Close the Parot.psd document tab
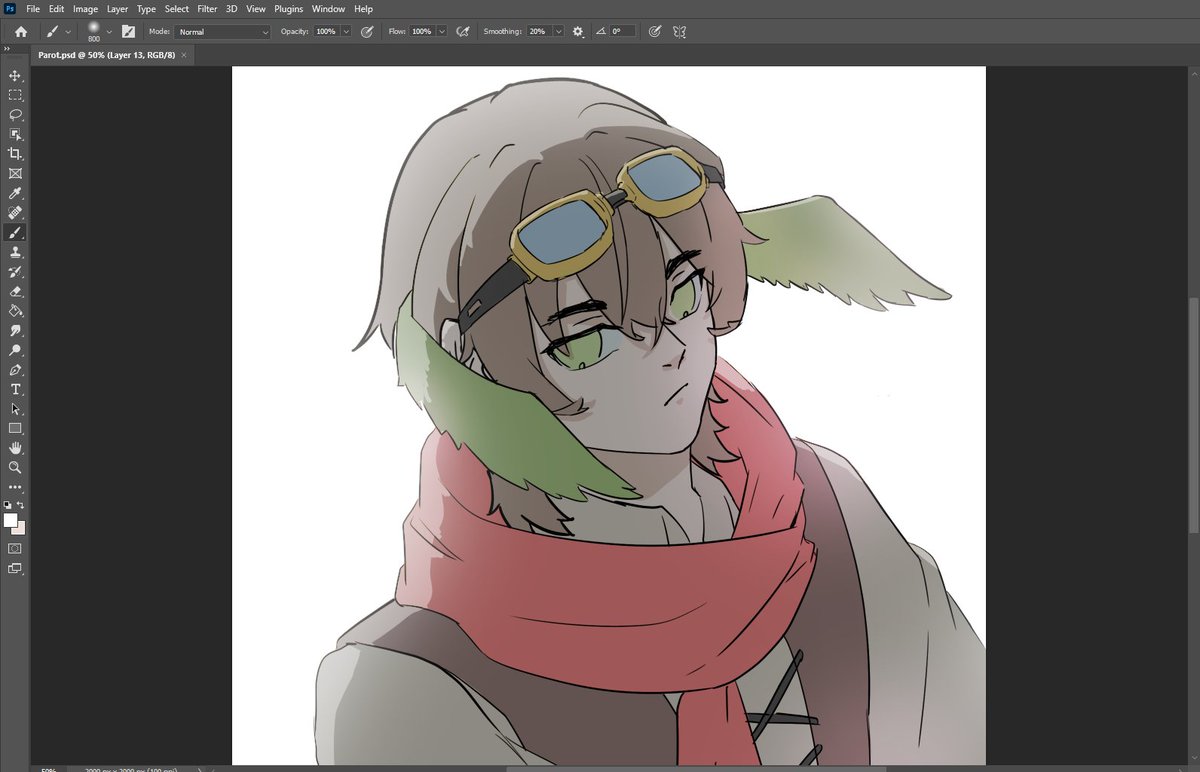 185,55
